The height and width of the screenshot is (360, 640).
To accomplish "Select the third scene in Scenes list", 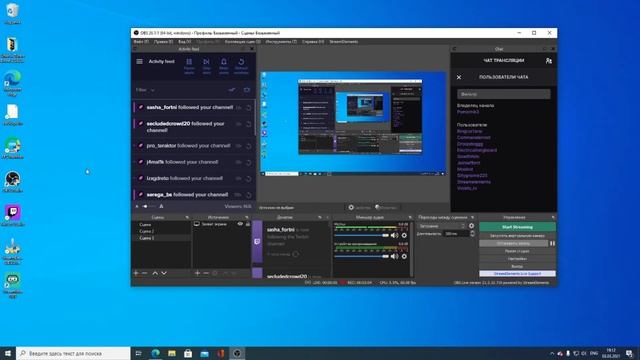I will 162,238.
